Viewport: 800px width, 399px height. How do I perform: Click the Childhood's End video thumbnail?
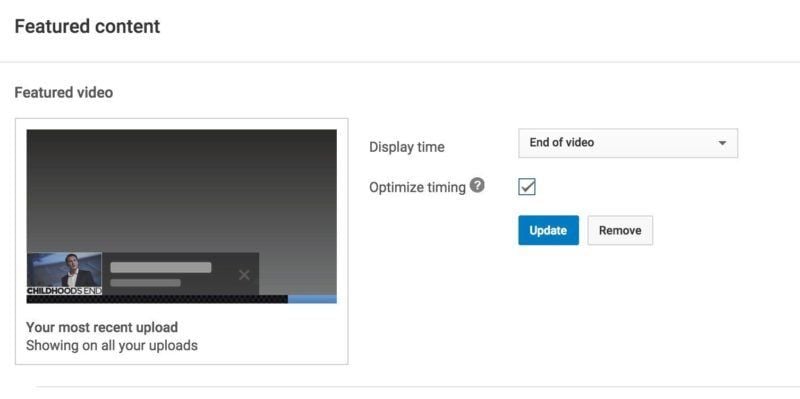coord(64,273)
